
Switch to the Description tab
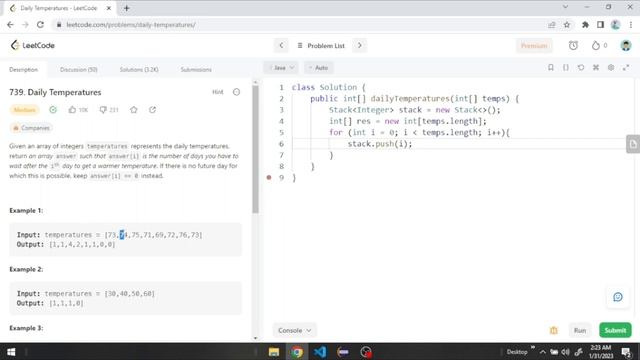click(24, 70)
